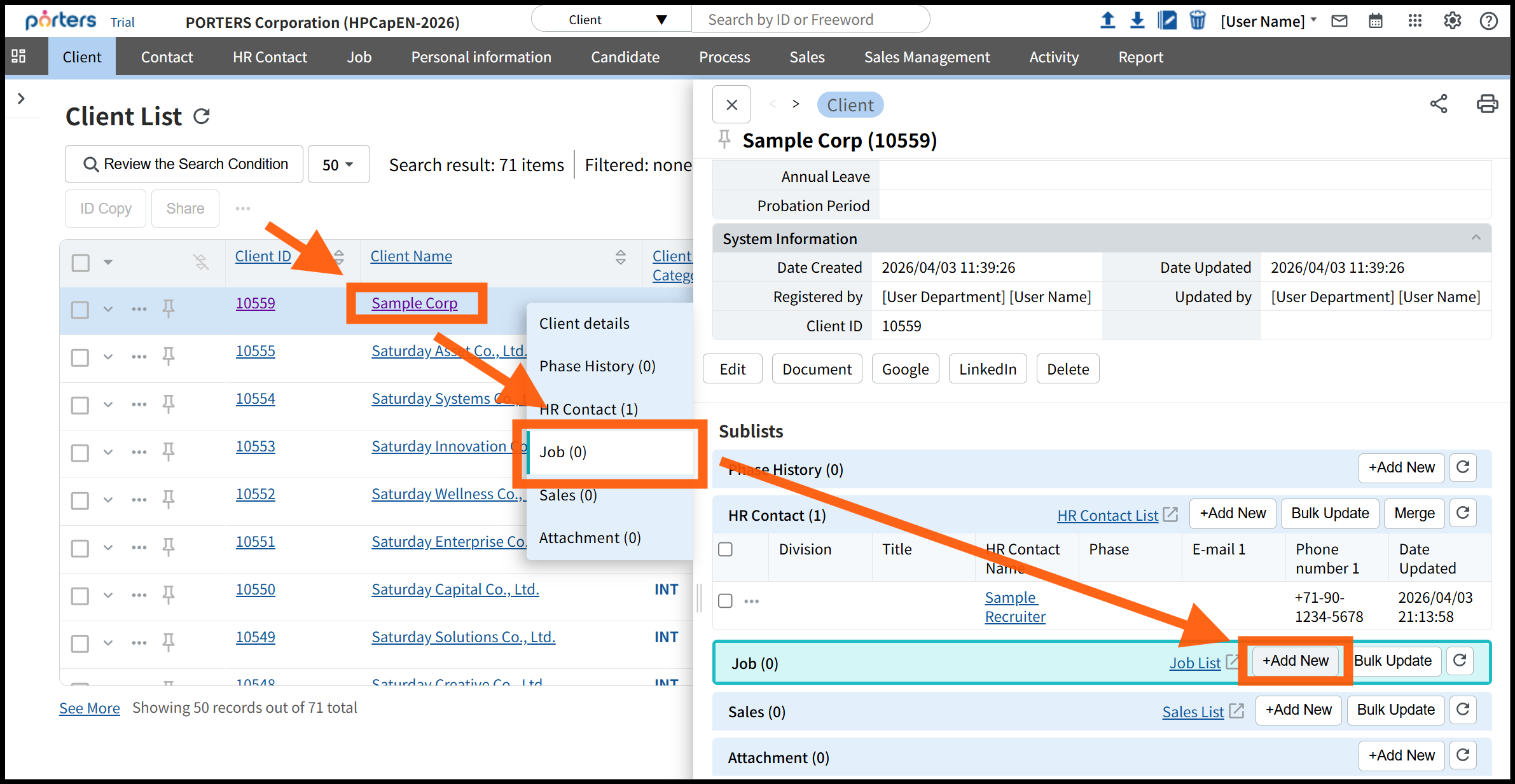The width and height of the screenshot is (1515, 784).
Task: Open the Client search category dropdown
Action: [x=611, y=20]
